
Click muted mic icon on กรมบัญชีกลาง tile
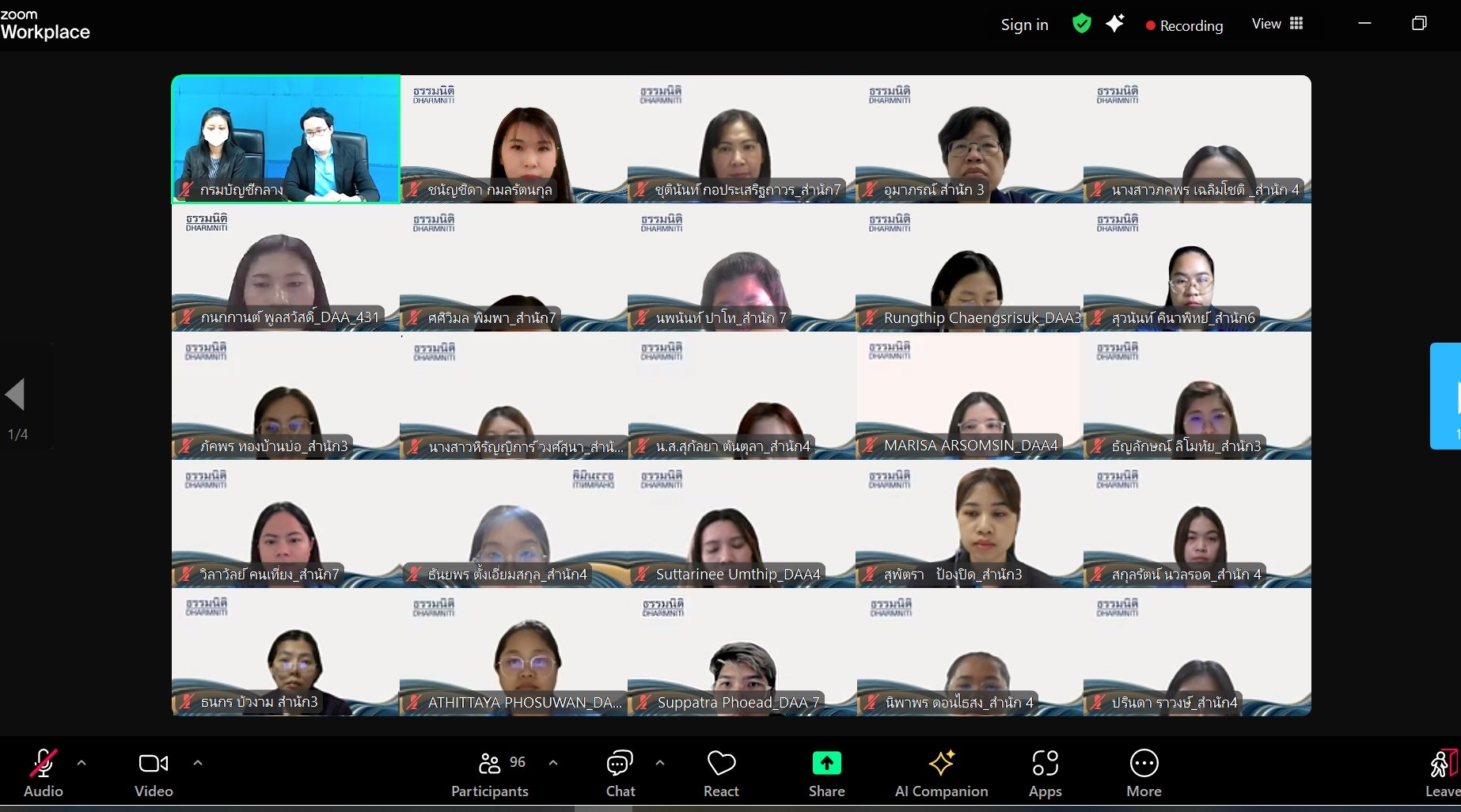point(186,189)
